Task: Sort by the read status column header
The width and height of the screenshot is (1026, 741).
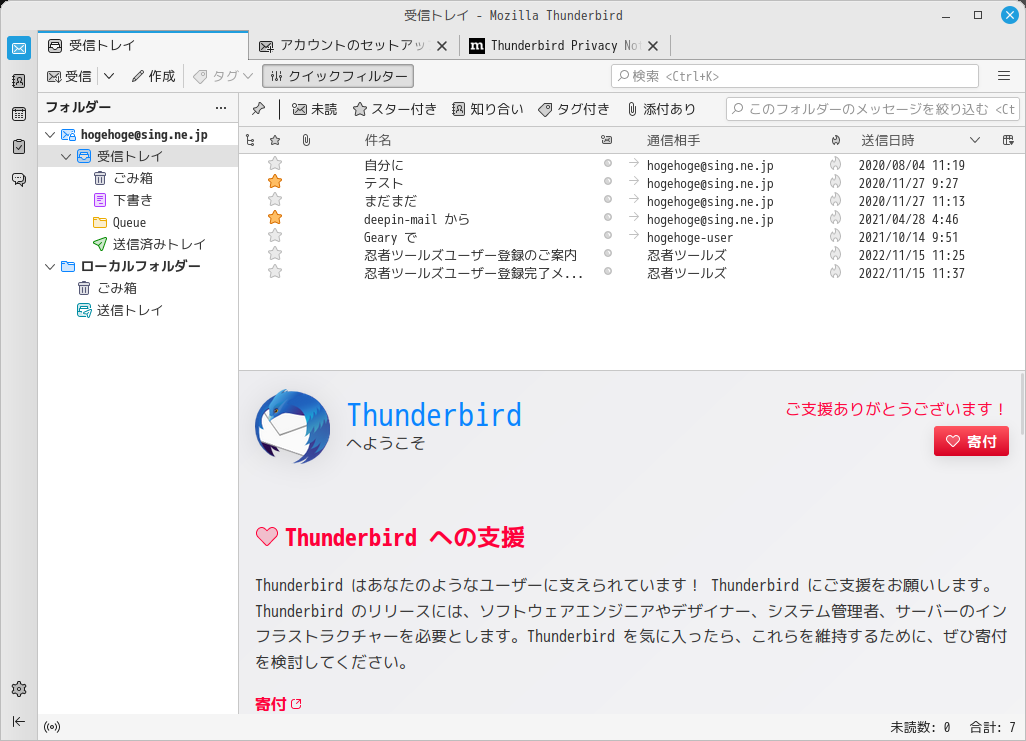Action: [x=607, y=140]
